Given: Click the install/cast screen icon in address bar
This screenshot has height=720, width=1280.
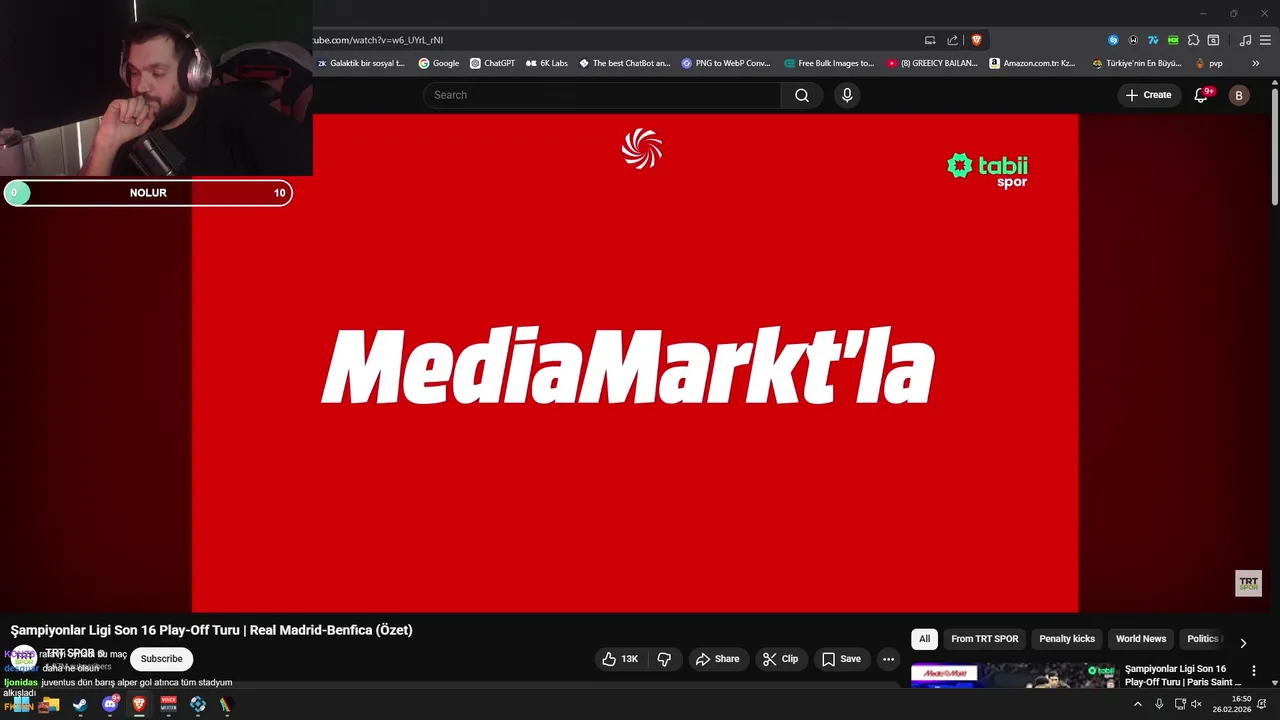Looking at the screenshot, I should [930, 40].
